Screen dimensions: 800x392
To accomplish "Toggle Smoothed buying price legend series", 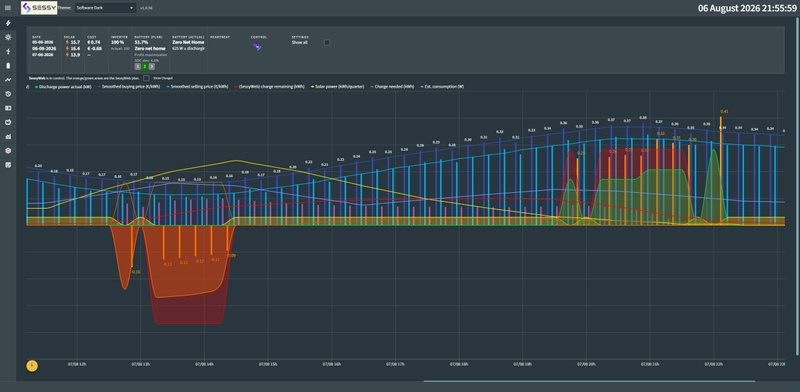I will tap(129, 87).
